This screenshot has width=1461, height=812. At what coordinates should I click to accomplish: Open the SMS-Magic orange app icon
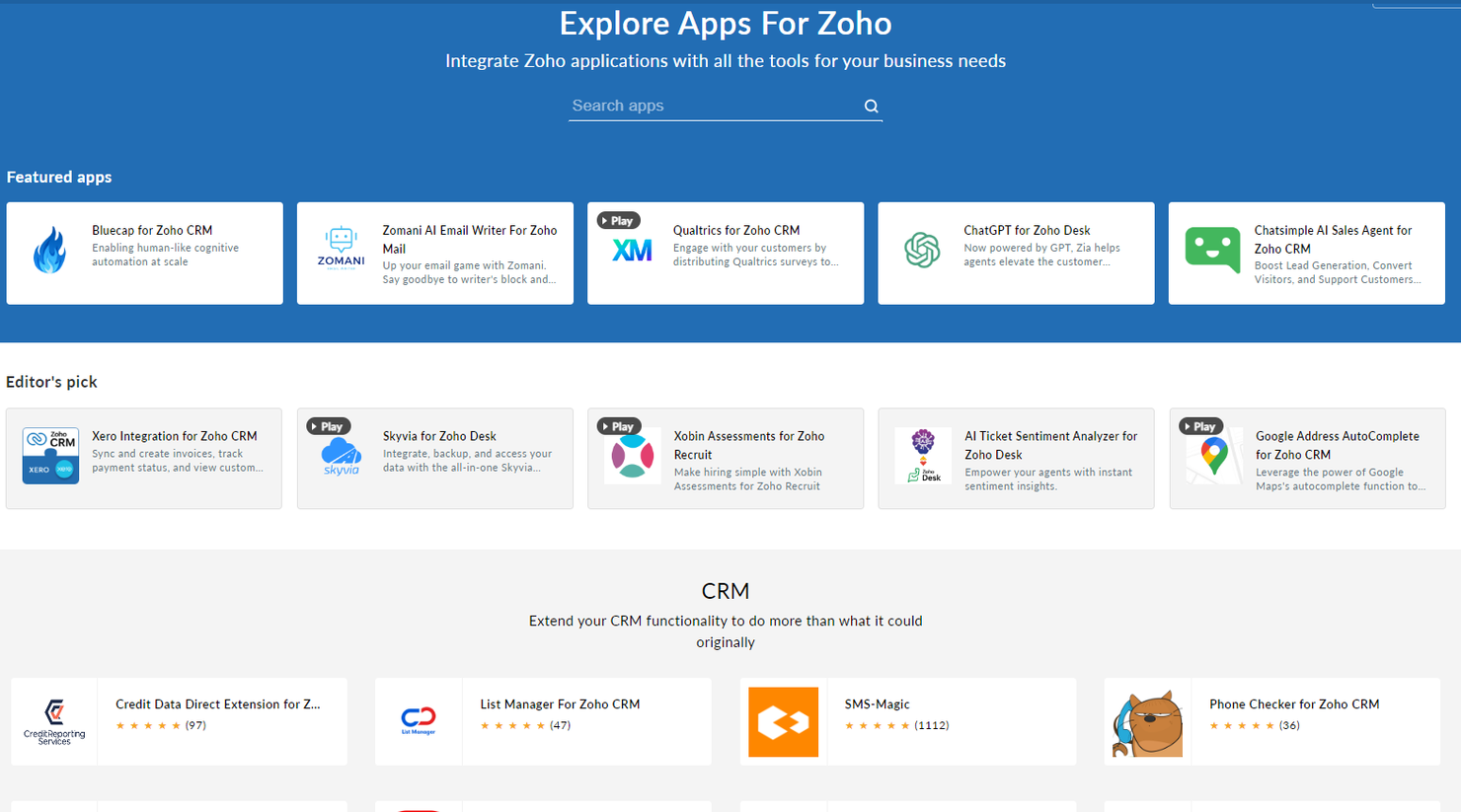tap(783, 721)
